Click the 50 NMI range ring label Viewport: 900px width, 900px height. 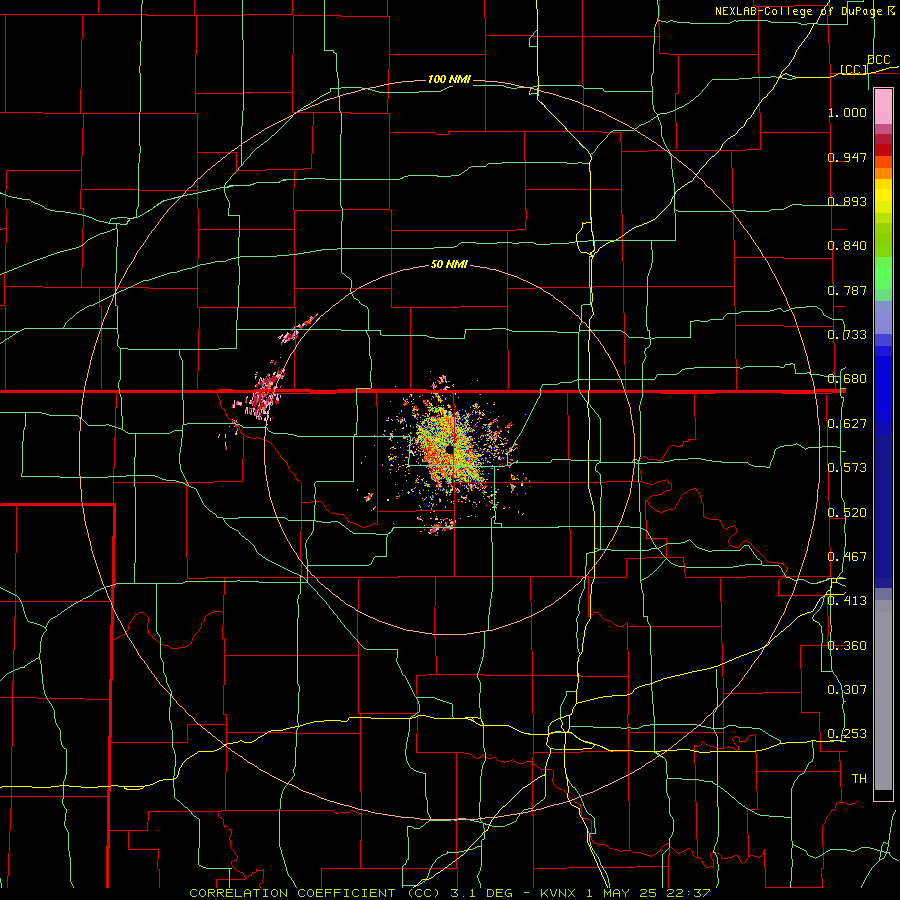(x=449, y=265)
